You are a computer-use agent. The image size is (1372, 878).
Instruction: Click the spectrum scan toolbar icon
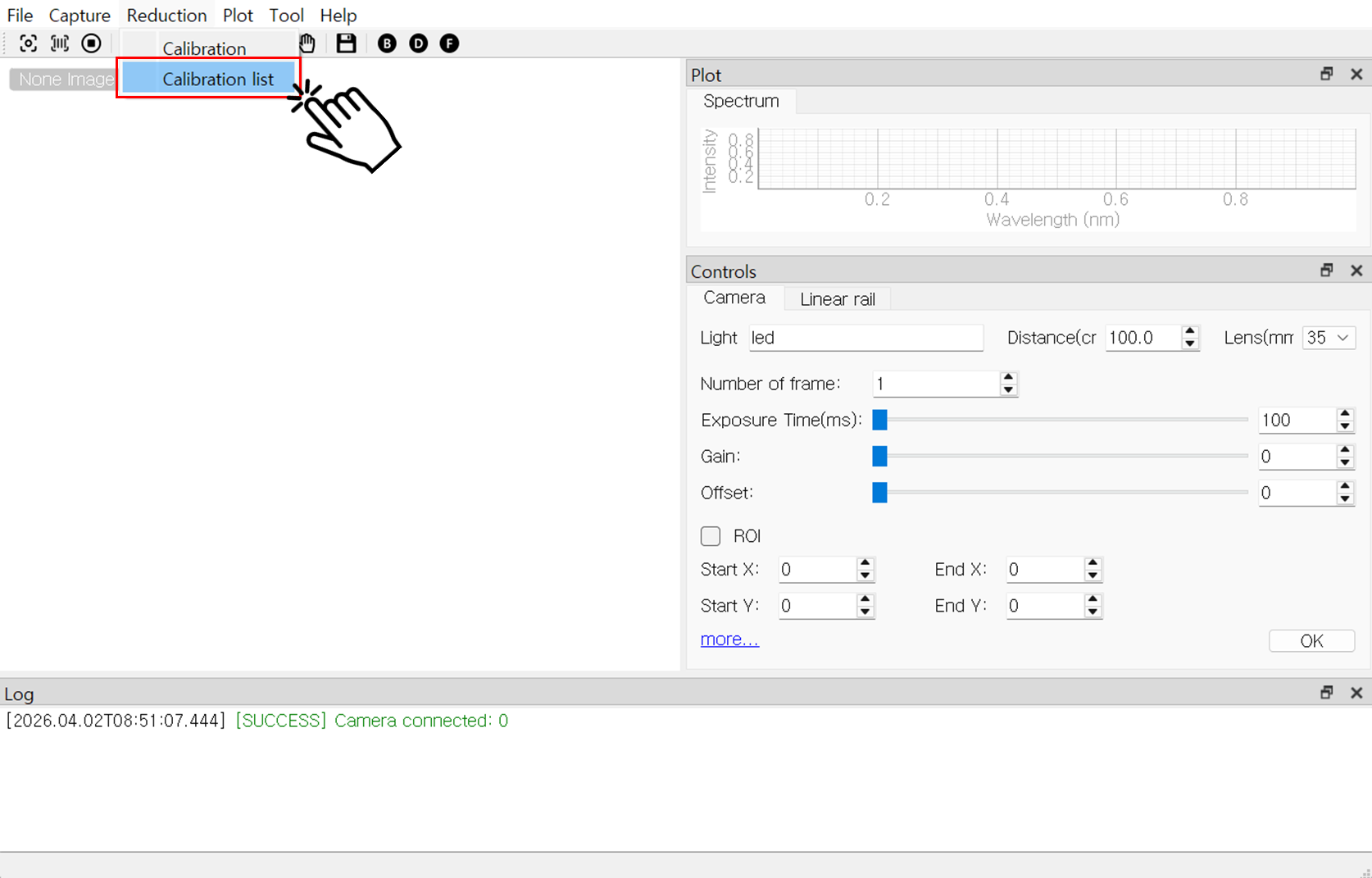tap(60, 43)
